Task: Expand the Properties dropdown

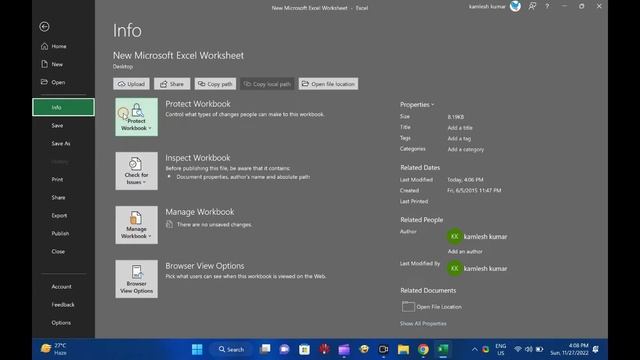Action: coord(417,104)
